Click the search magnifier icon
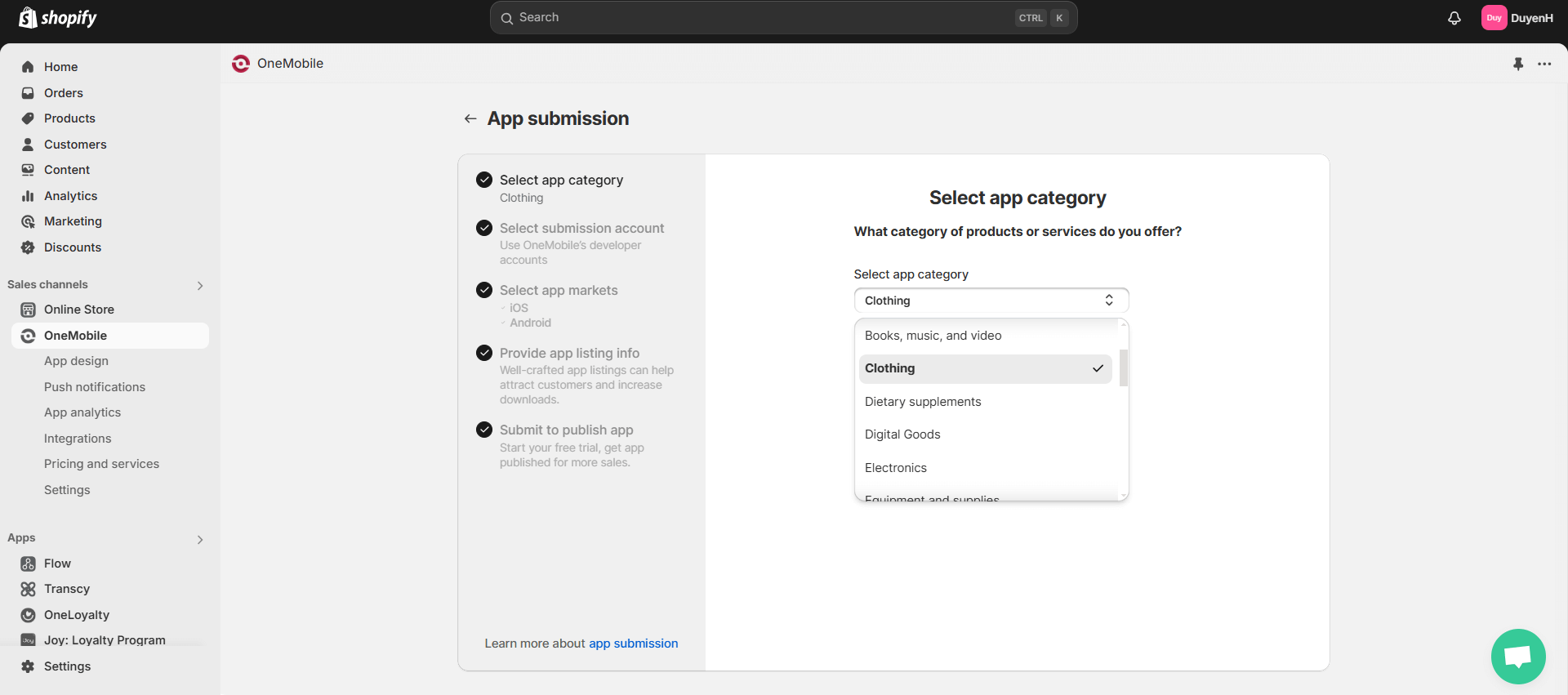The height and width of the screenshot is (695, 1568). click(507, 18)
